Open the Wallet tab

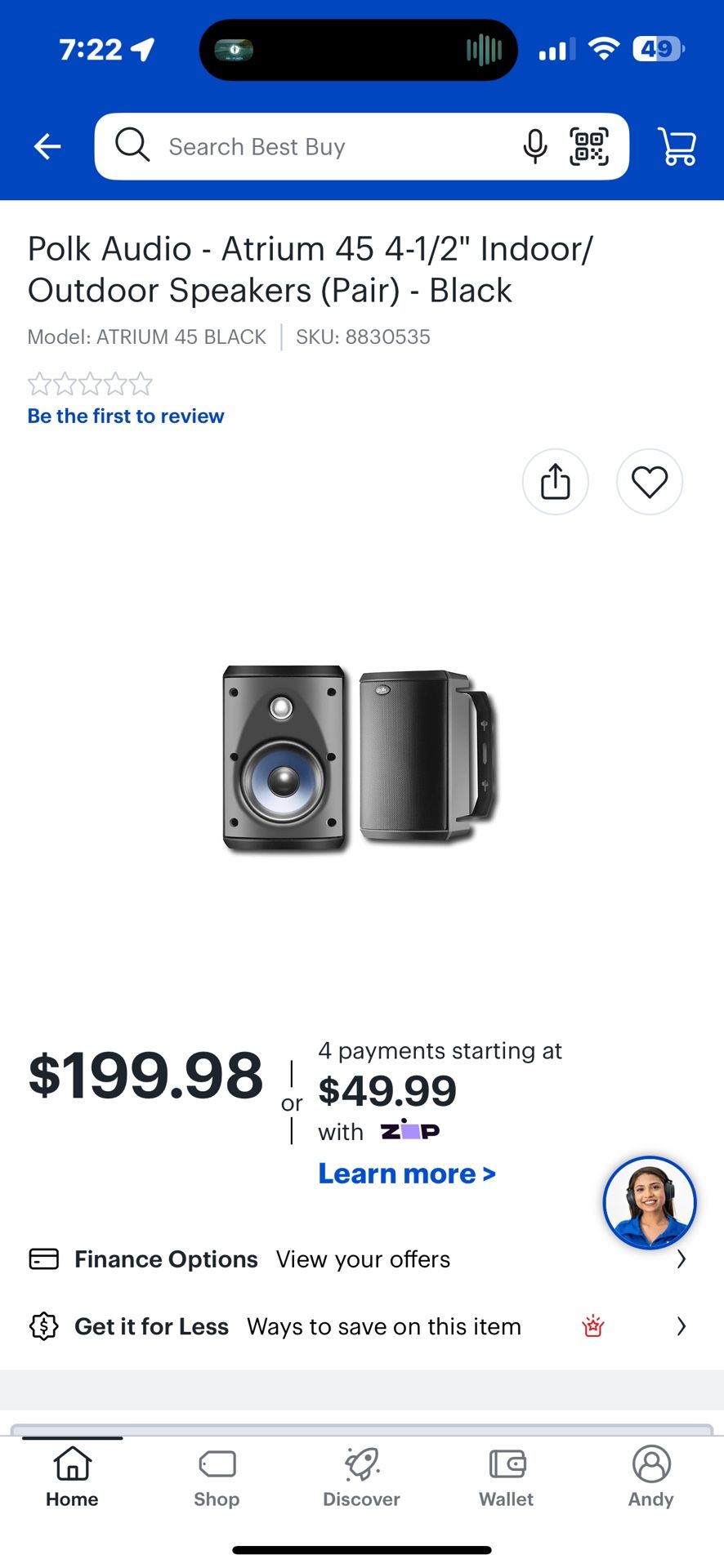507,1478
